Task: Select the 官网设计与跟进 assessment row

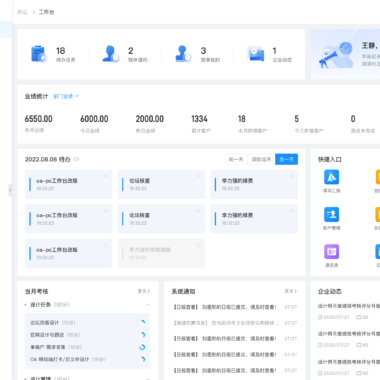Action: pos(87,335)
